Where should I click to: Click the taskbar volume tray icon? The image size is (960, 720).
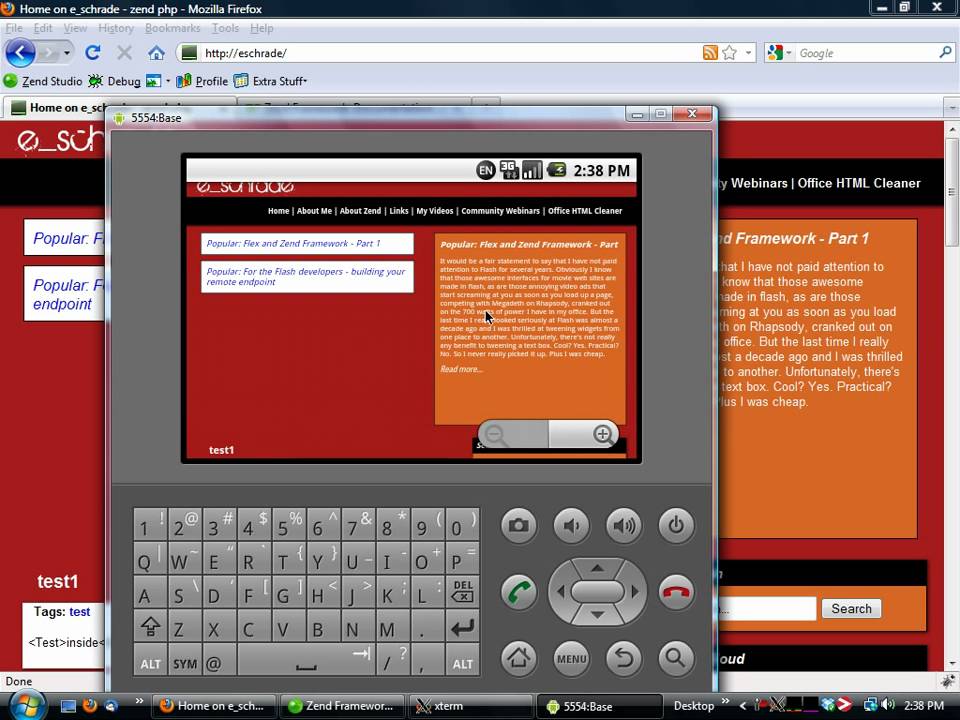(x=888, y=705)
